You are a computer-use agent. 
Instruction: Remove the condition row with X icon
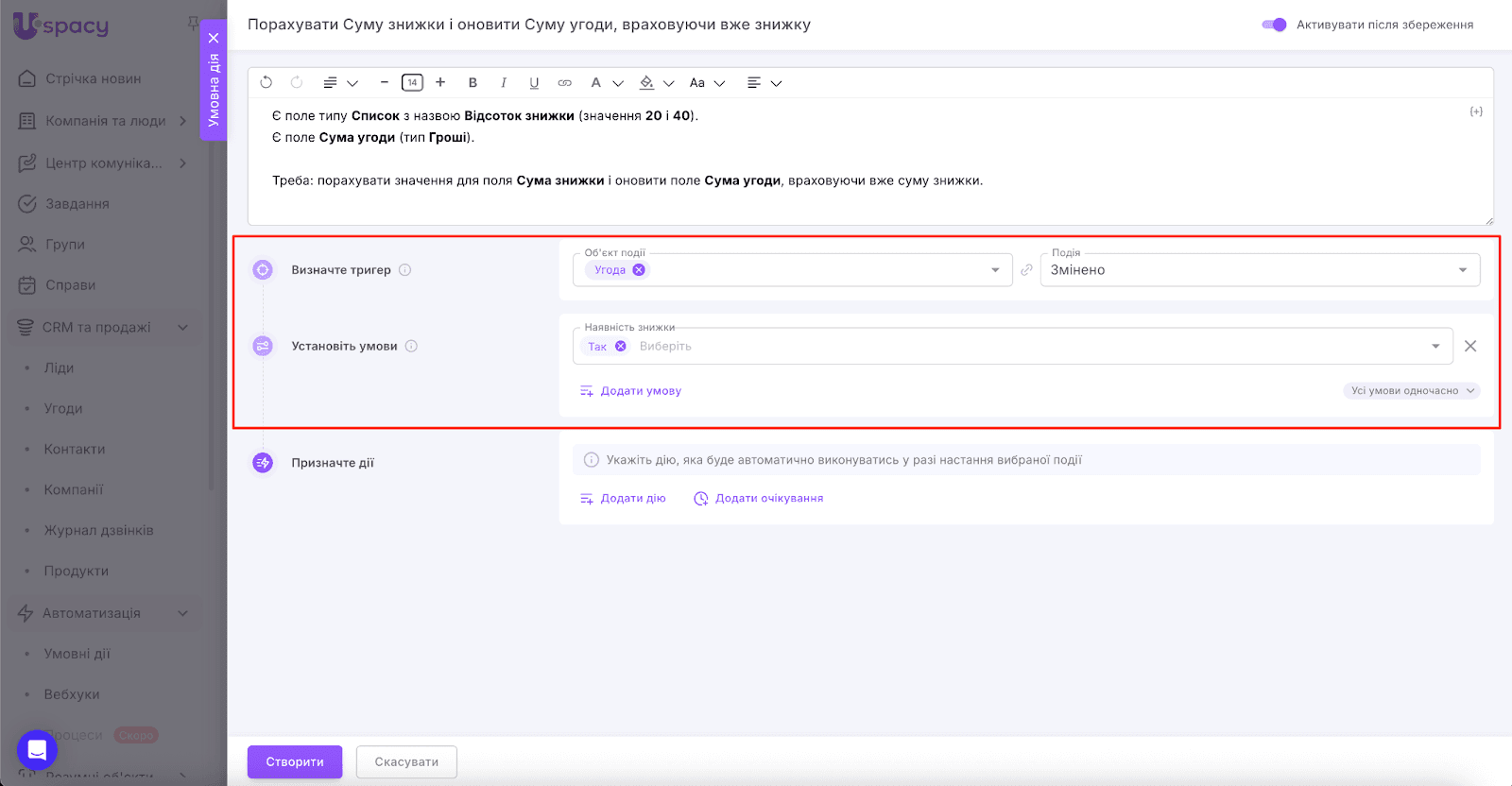1470,346
